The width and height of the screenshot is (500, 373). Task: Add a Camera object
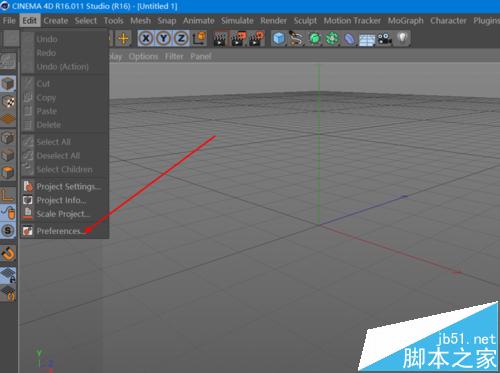pos(384,39)
